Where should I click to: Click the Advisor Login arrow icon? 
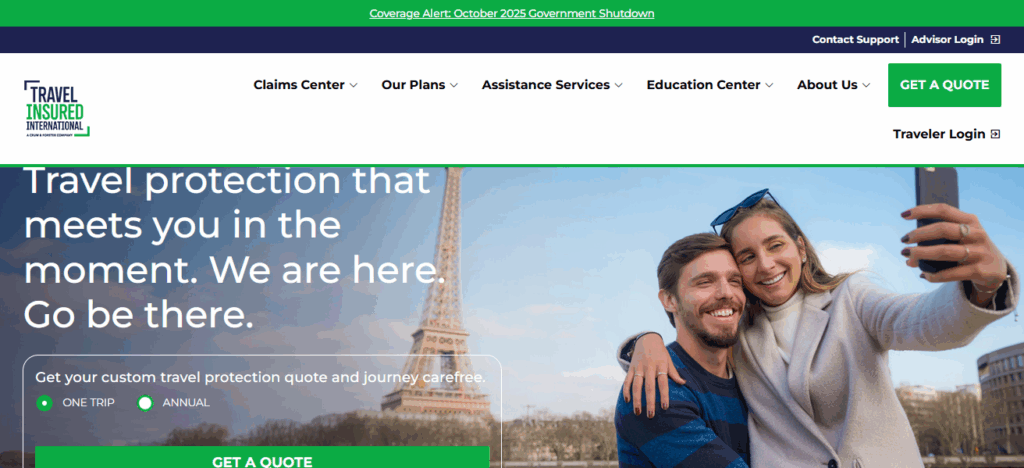click(995, 40)
